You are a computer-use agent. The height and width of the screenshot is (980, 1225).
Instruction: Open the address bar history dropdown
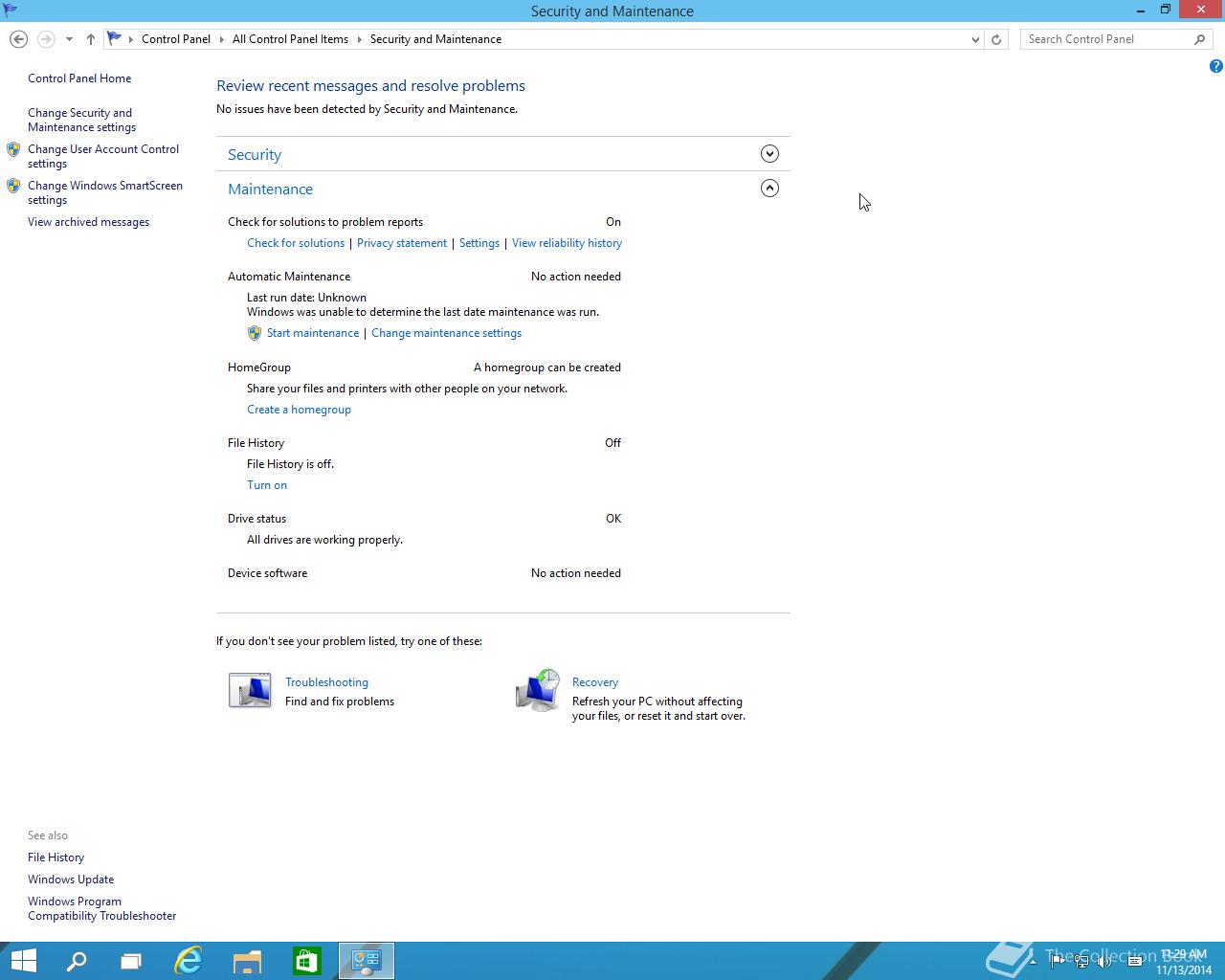pyautogui.click(x=975, y=39)
